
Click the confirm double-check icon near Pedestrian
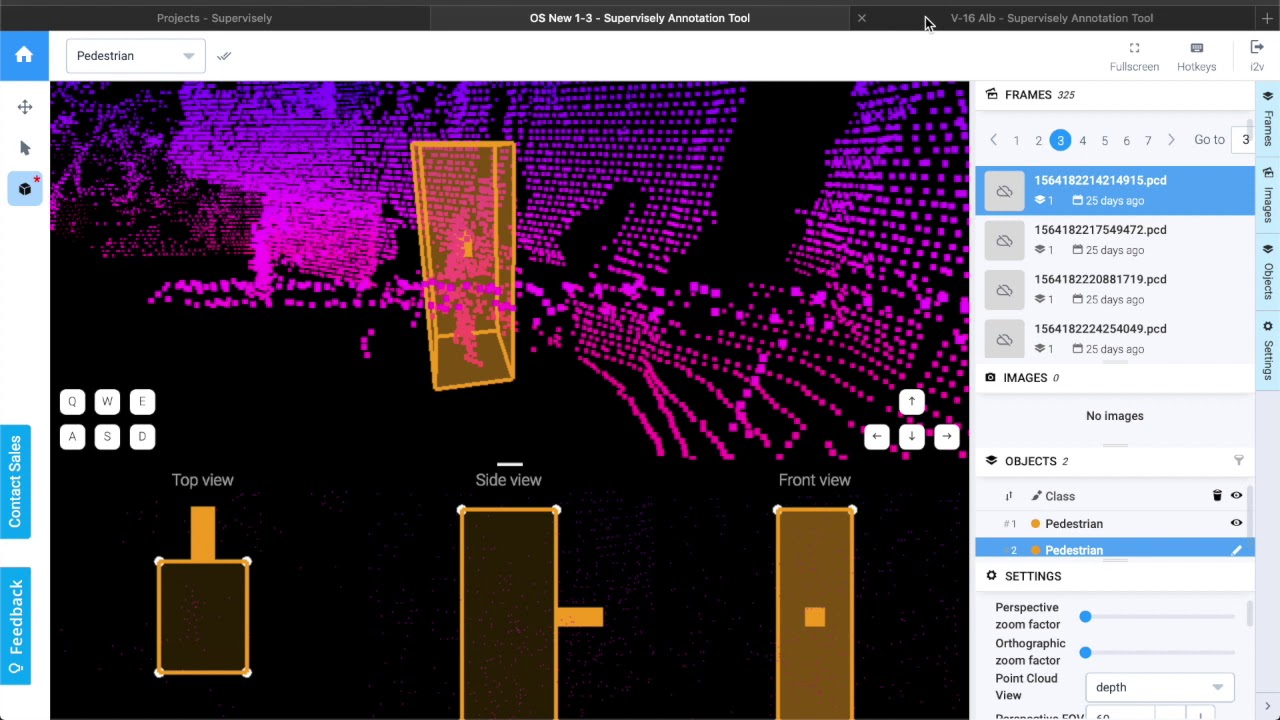[x=224, y=56]
